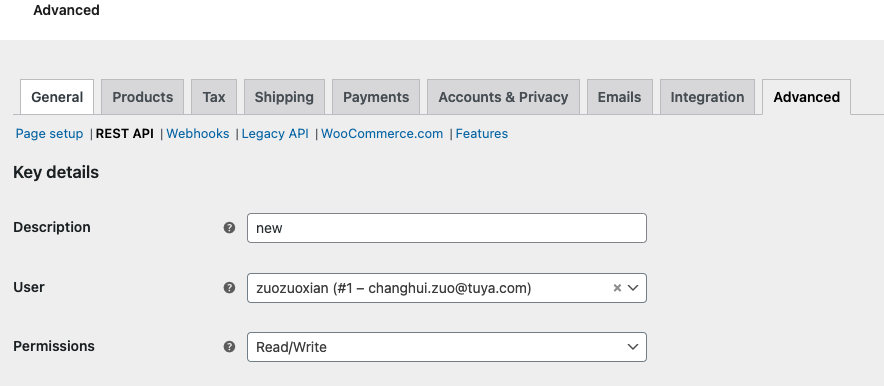Screen dimensions: 884x386
Task: Select the Payments tab
Action: click(x=376, y=97)
